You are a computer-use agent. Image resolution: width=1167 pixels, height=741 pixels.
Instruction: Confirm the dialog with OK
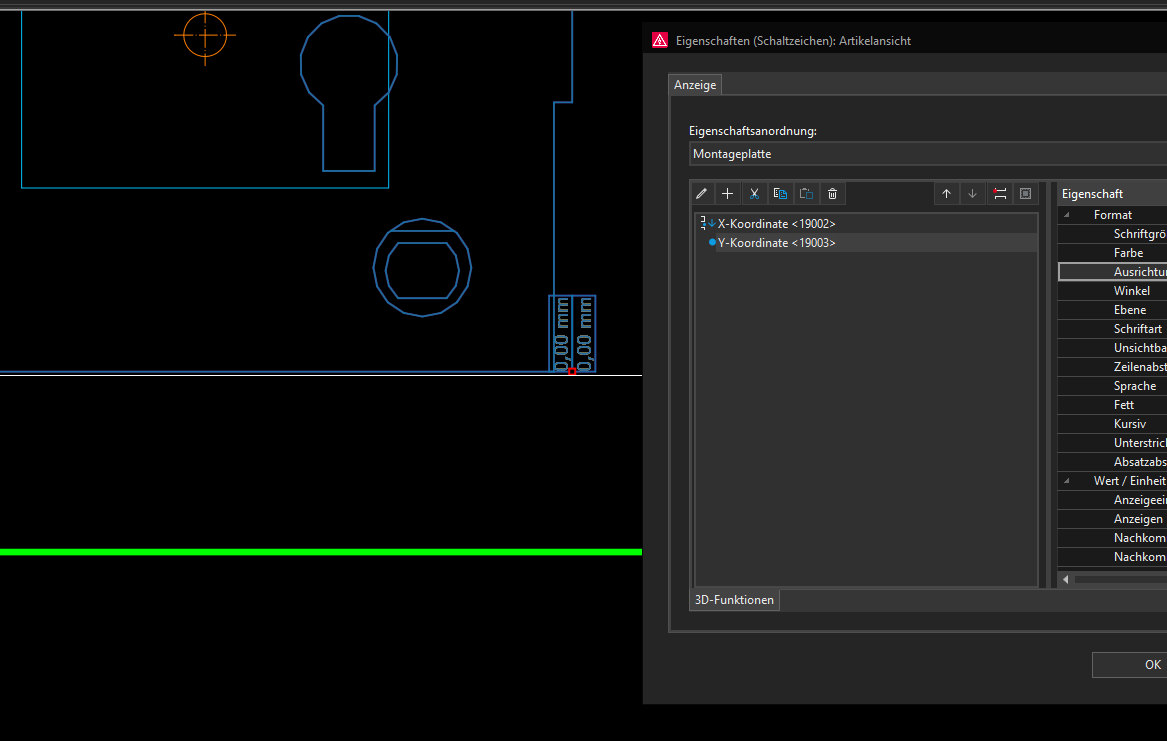(x=1130, y=664)
